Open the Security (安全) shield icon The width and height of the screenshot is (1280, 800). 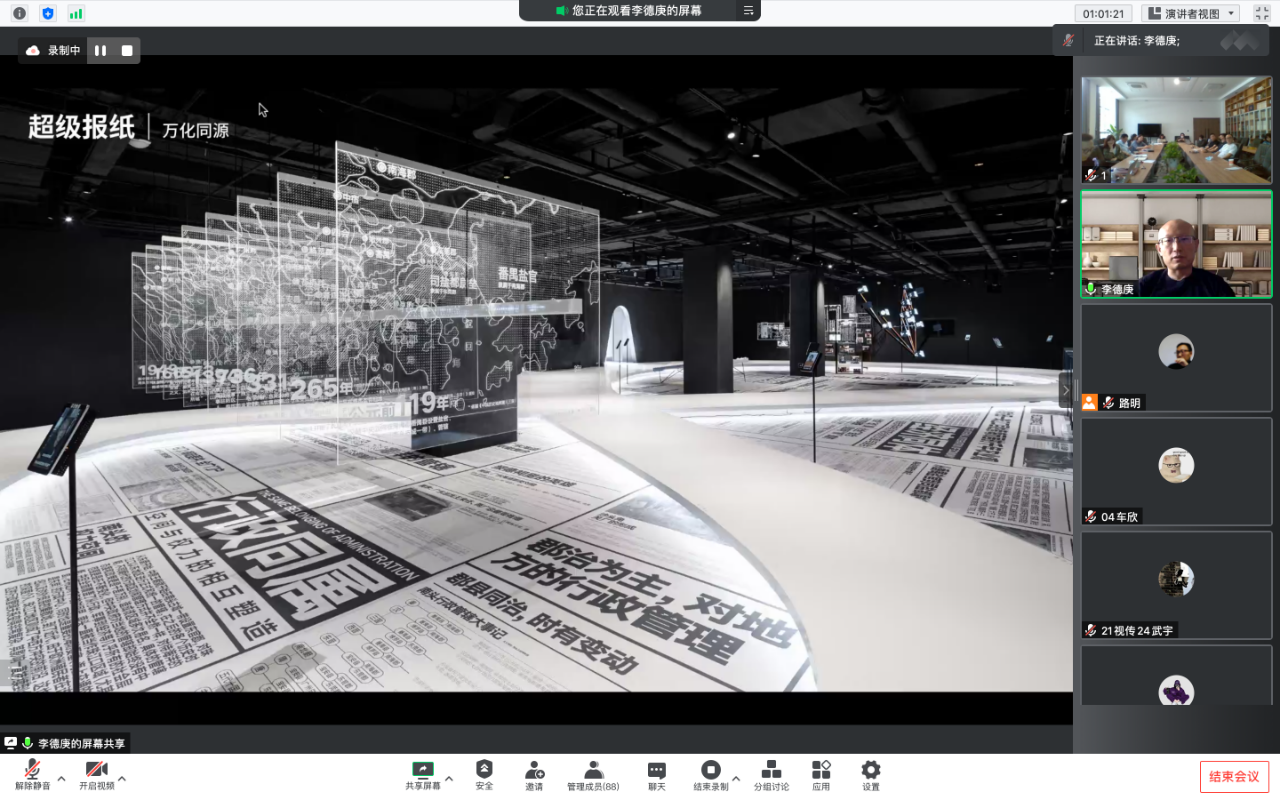click(484, 775)
